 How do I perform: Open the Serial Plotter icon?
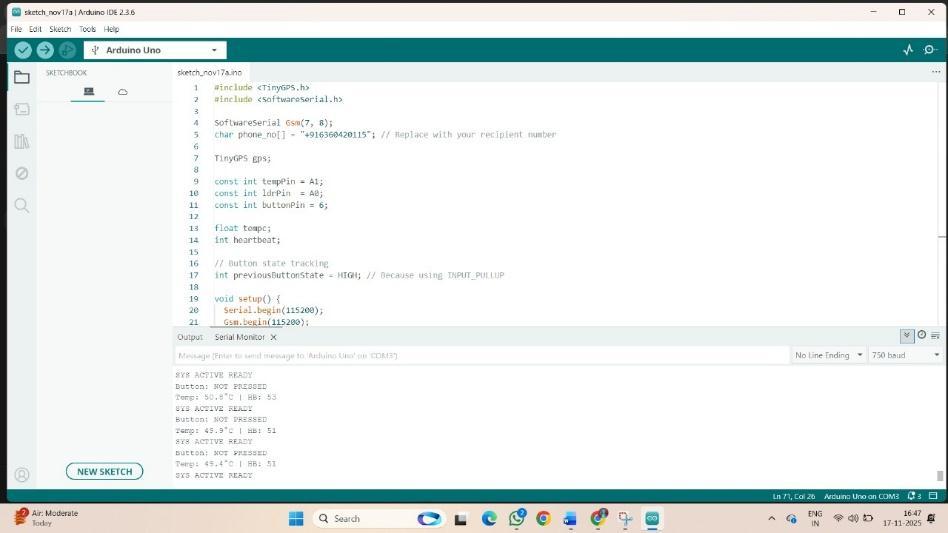[908, 50]
